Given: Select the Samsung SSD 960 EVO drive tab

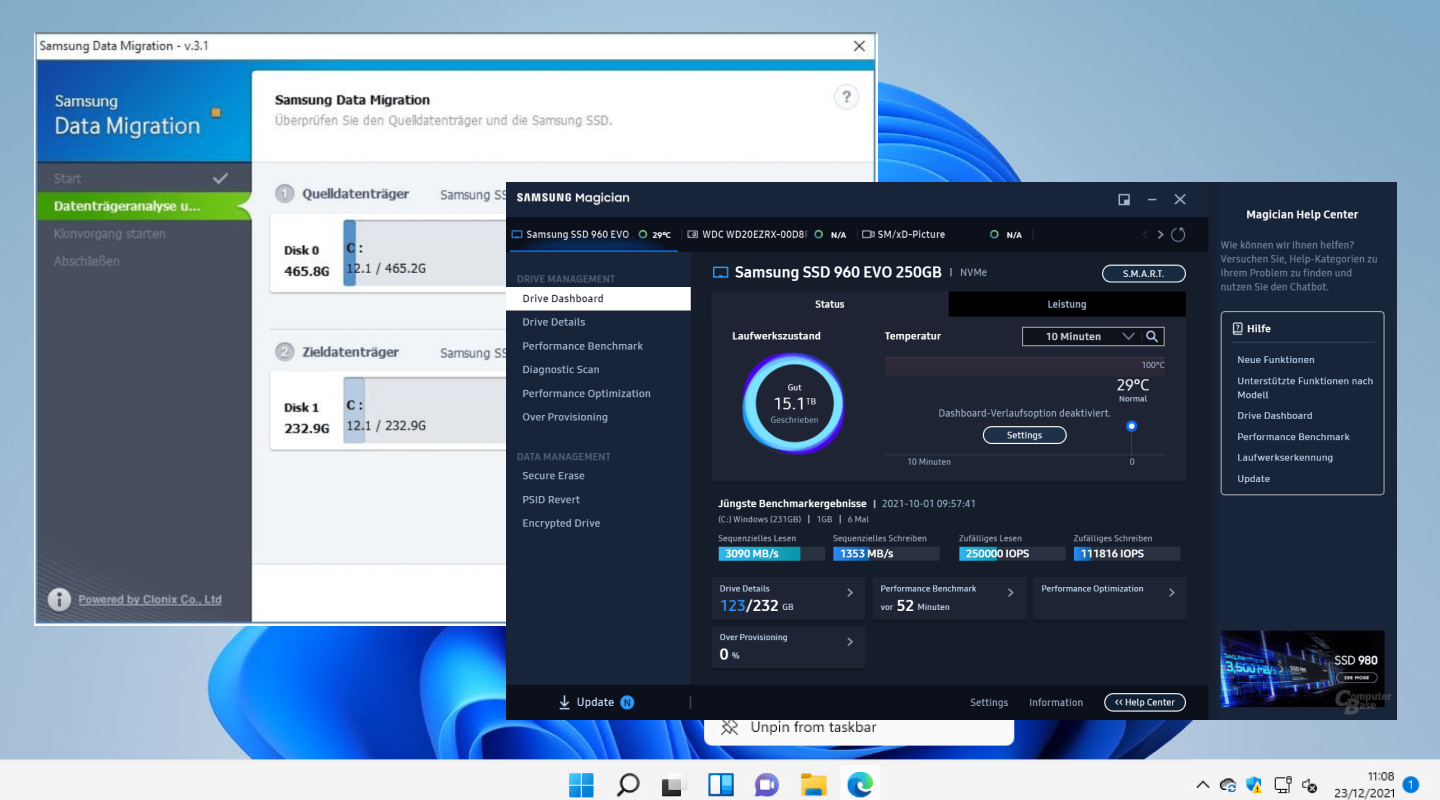Looking at the screenshot, I should click(x=593, y=235).
